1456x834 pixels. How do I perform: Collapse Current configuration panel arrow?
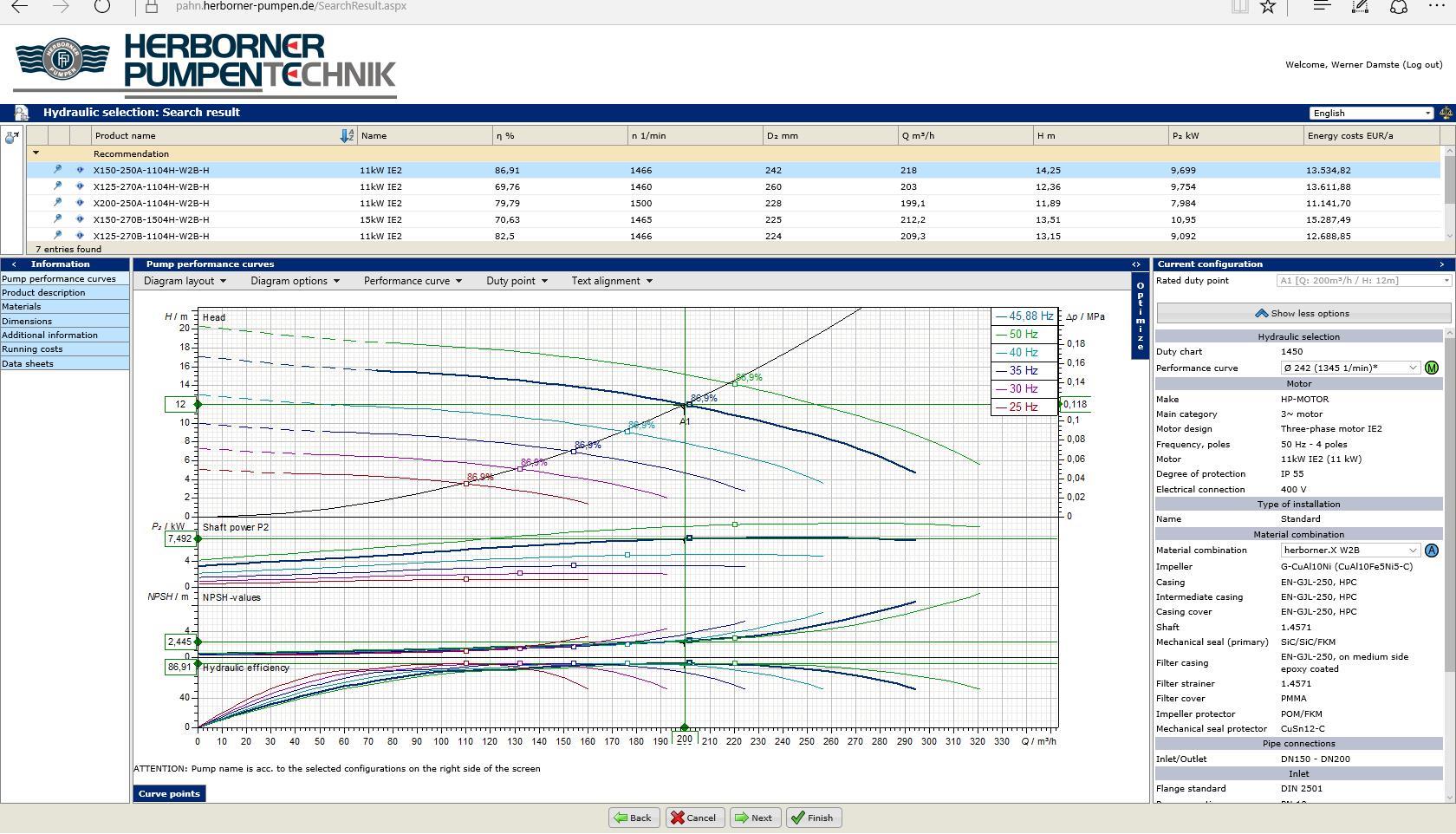pos(1442,264)
